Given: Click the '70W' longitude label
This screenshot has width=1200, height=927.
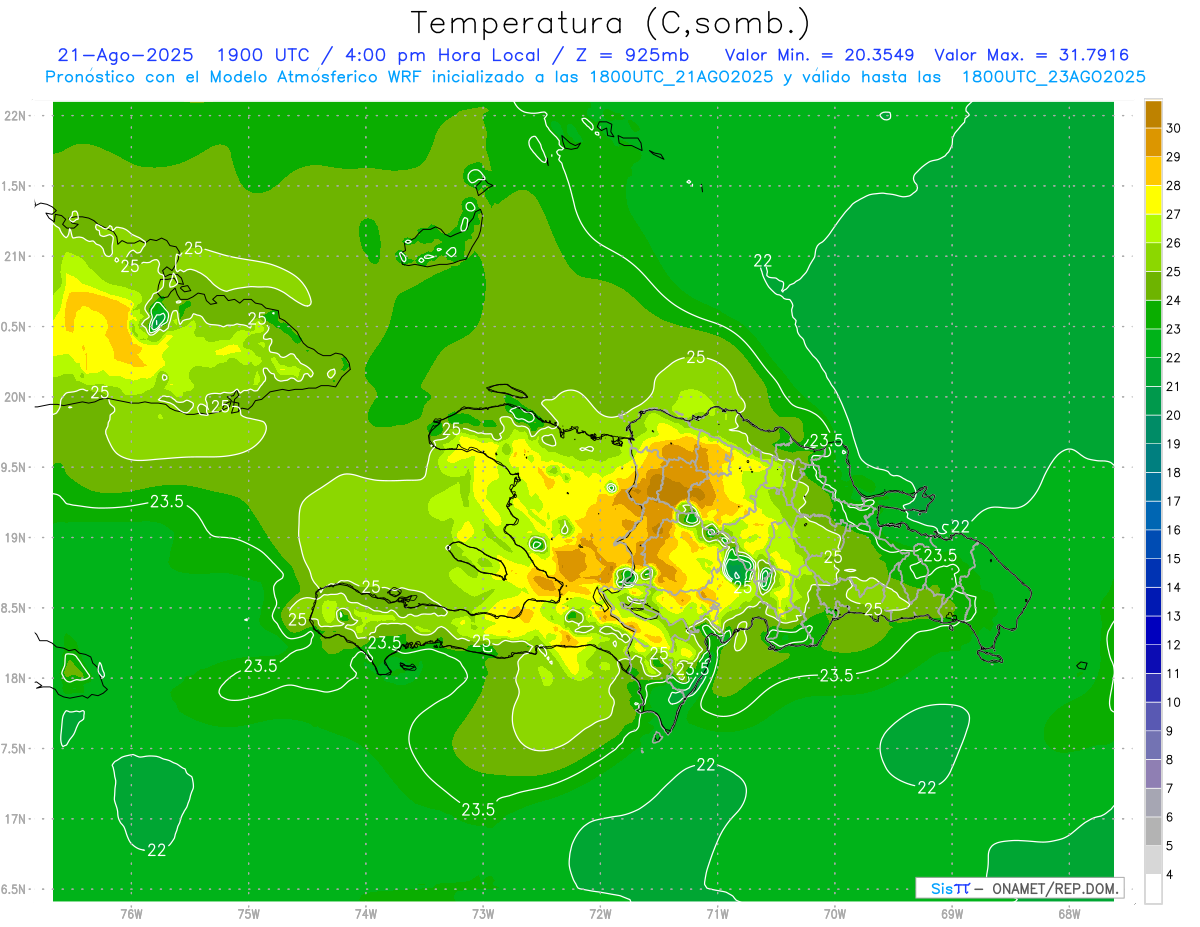Looking at the screenshot, I should pyautogui.click(x=835, y=913).
